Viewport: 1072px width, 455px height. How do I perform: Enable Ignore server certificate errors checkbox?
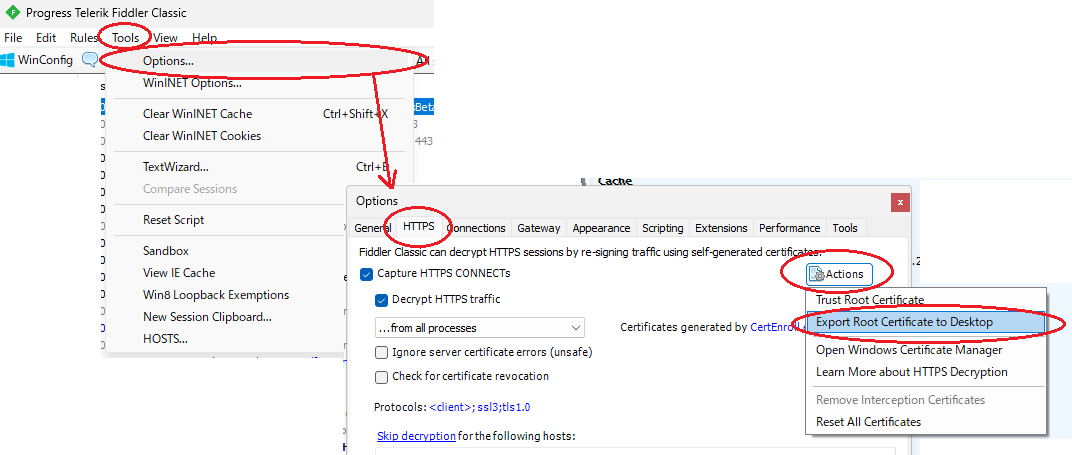381,353
